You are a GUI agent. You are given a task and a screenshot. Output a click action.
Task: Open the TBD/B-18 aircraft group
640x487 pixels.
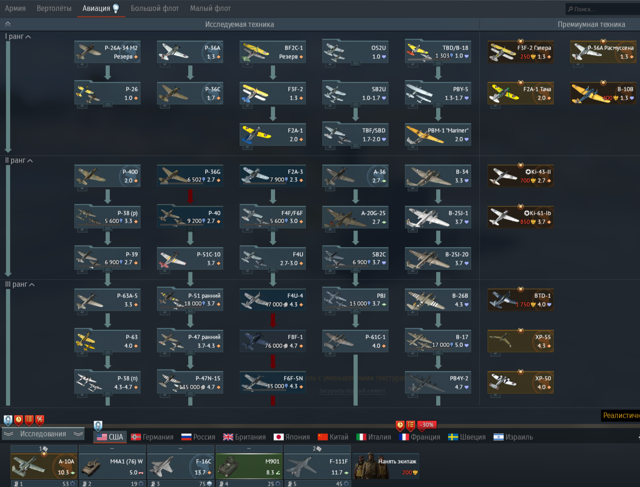438,52
